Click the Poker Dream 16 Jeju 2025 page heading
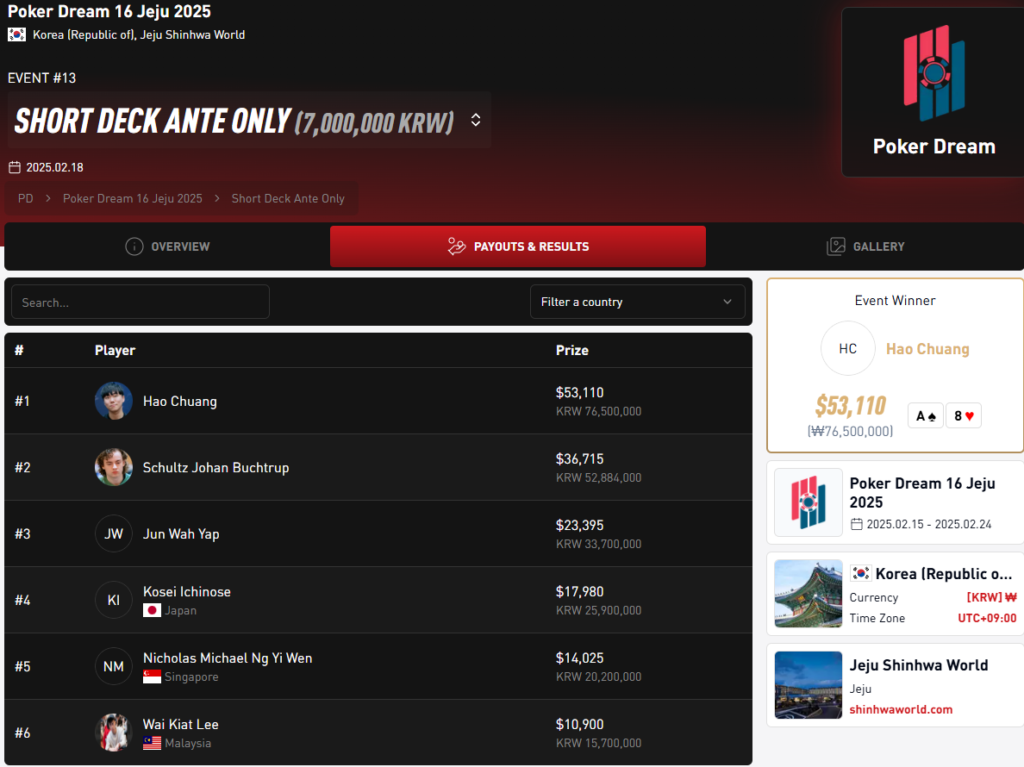Image resolution: width=1024 pixels, height=767 pixels. click(x=109, y=11)
